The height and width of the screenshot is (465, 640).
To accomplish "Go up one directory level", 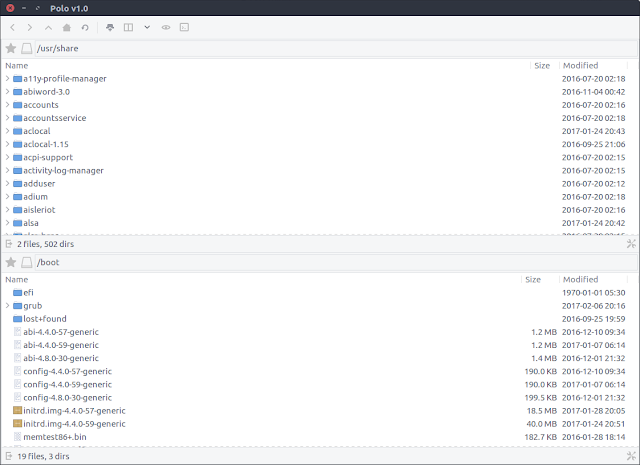I will (x=48, y=27).
